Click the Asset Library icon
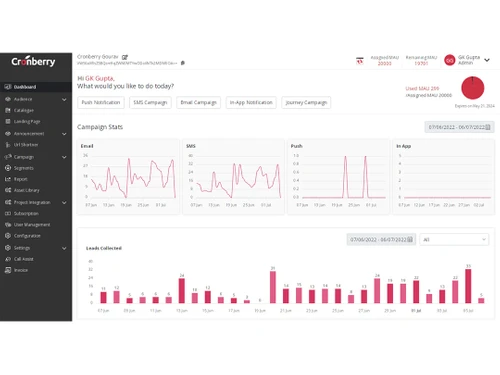Viewport: 500px width, 375px height. [8, 190]
